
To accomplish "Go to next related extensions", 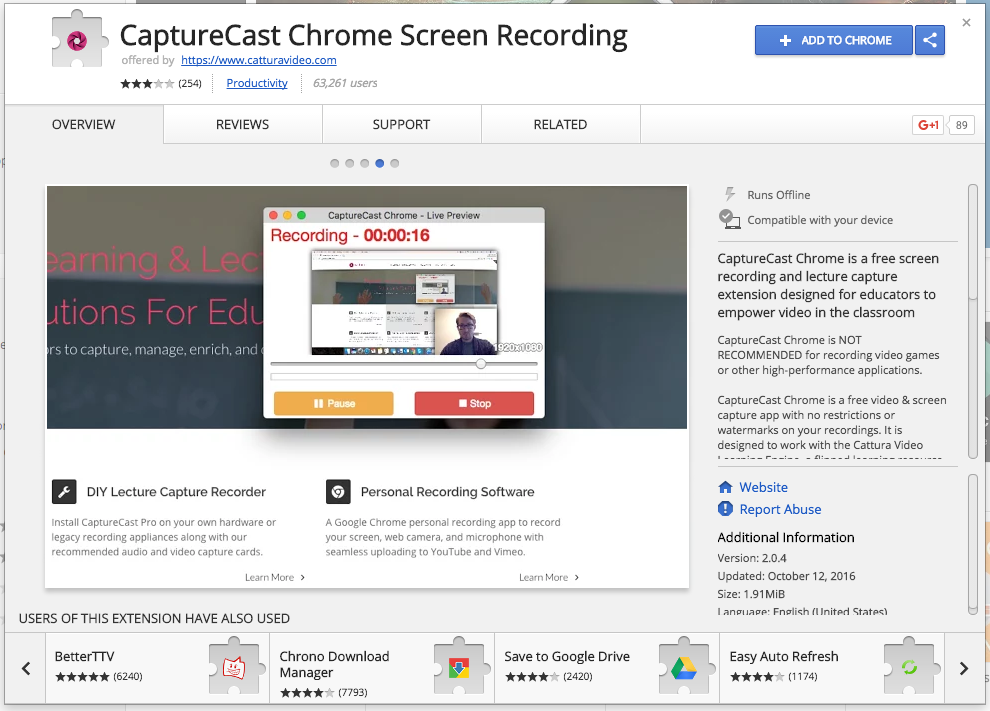I will tap(963, 668).
